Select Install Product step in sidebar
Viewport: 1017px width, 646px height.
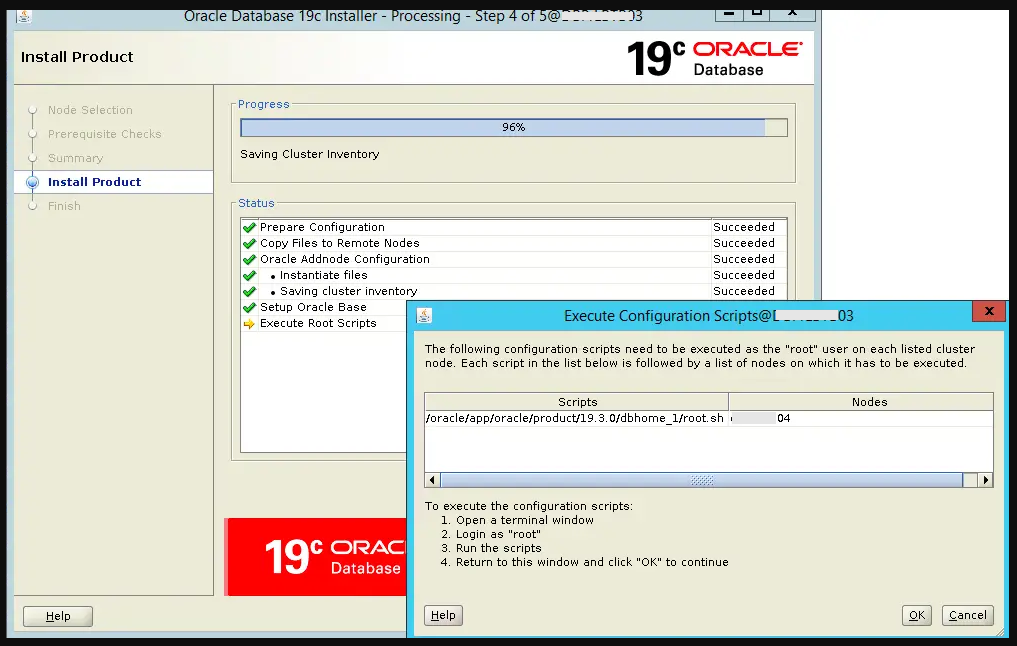point(94,182)
